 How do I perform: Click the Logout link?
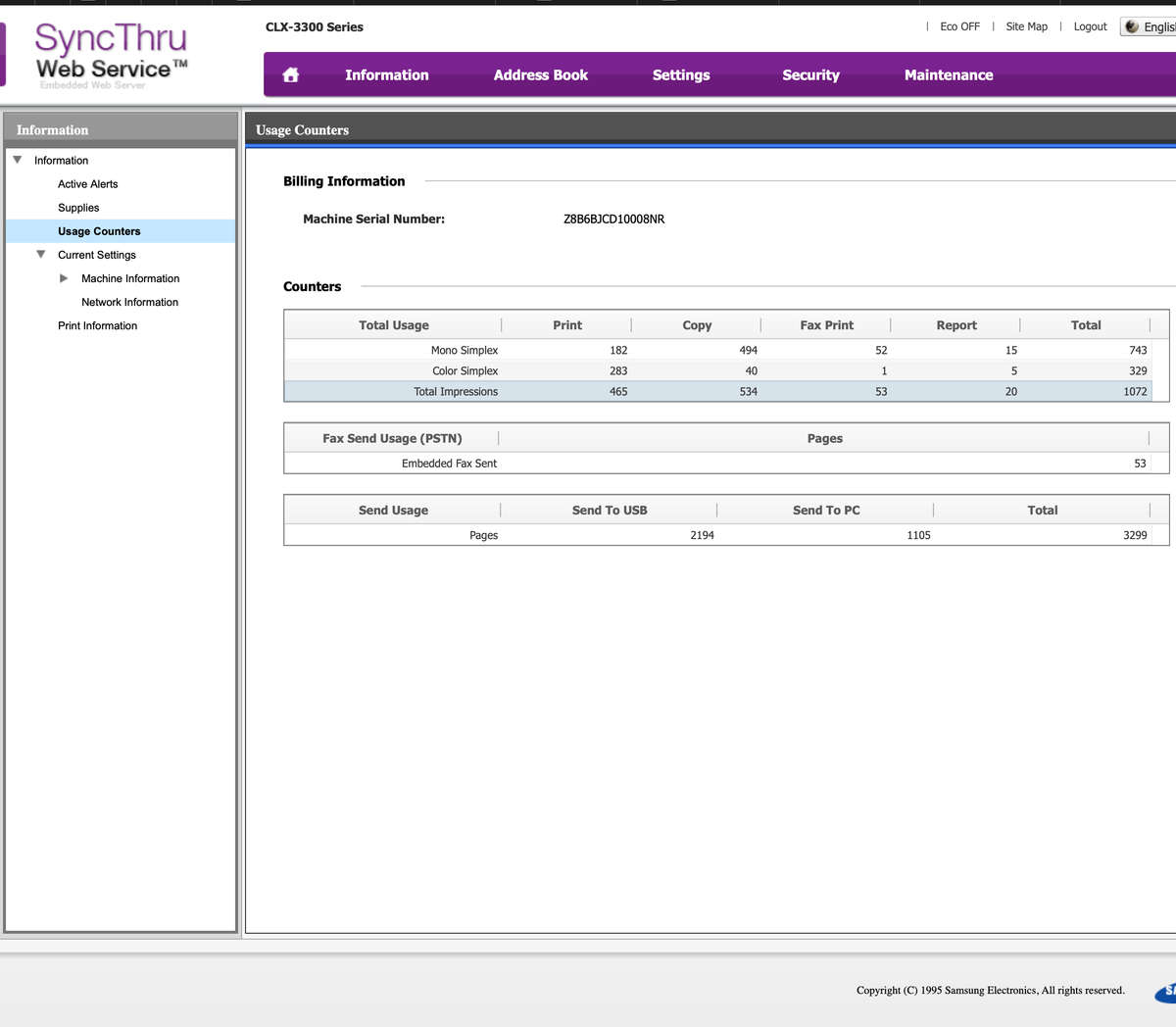pos(1090,26)
